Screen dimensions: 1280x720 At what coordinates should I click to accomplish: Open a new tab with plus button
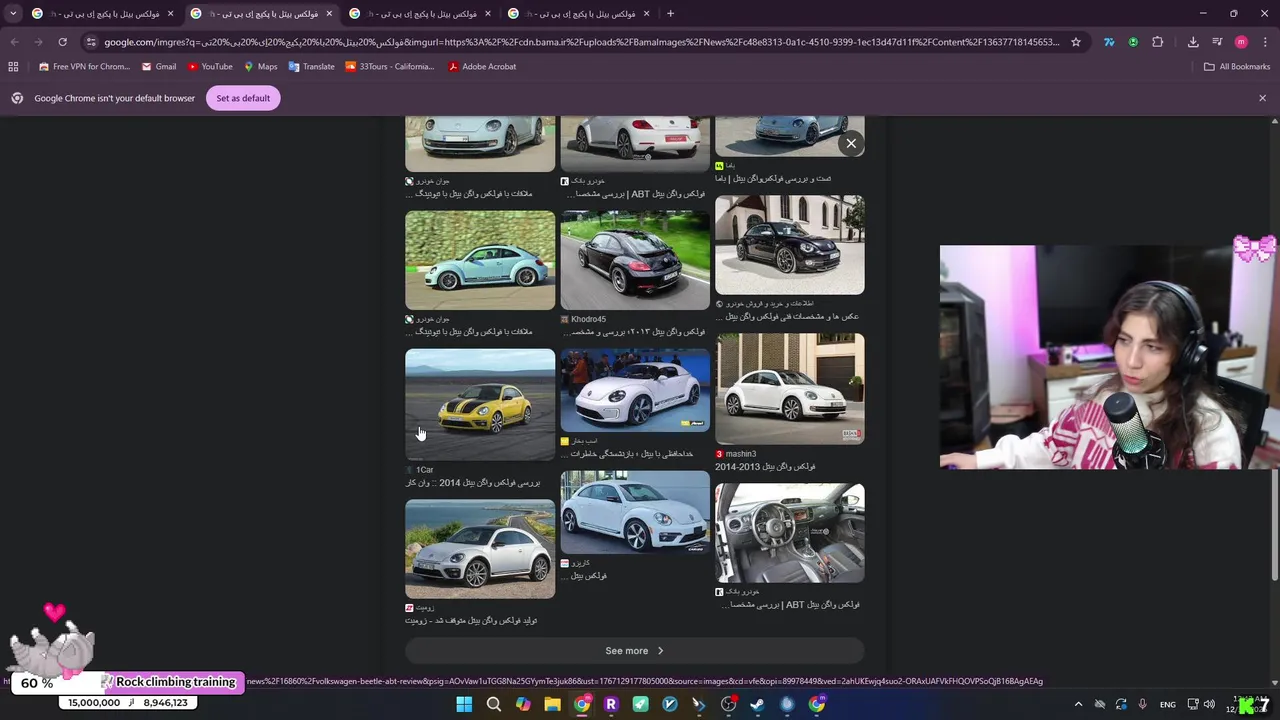tap(670, 14)
